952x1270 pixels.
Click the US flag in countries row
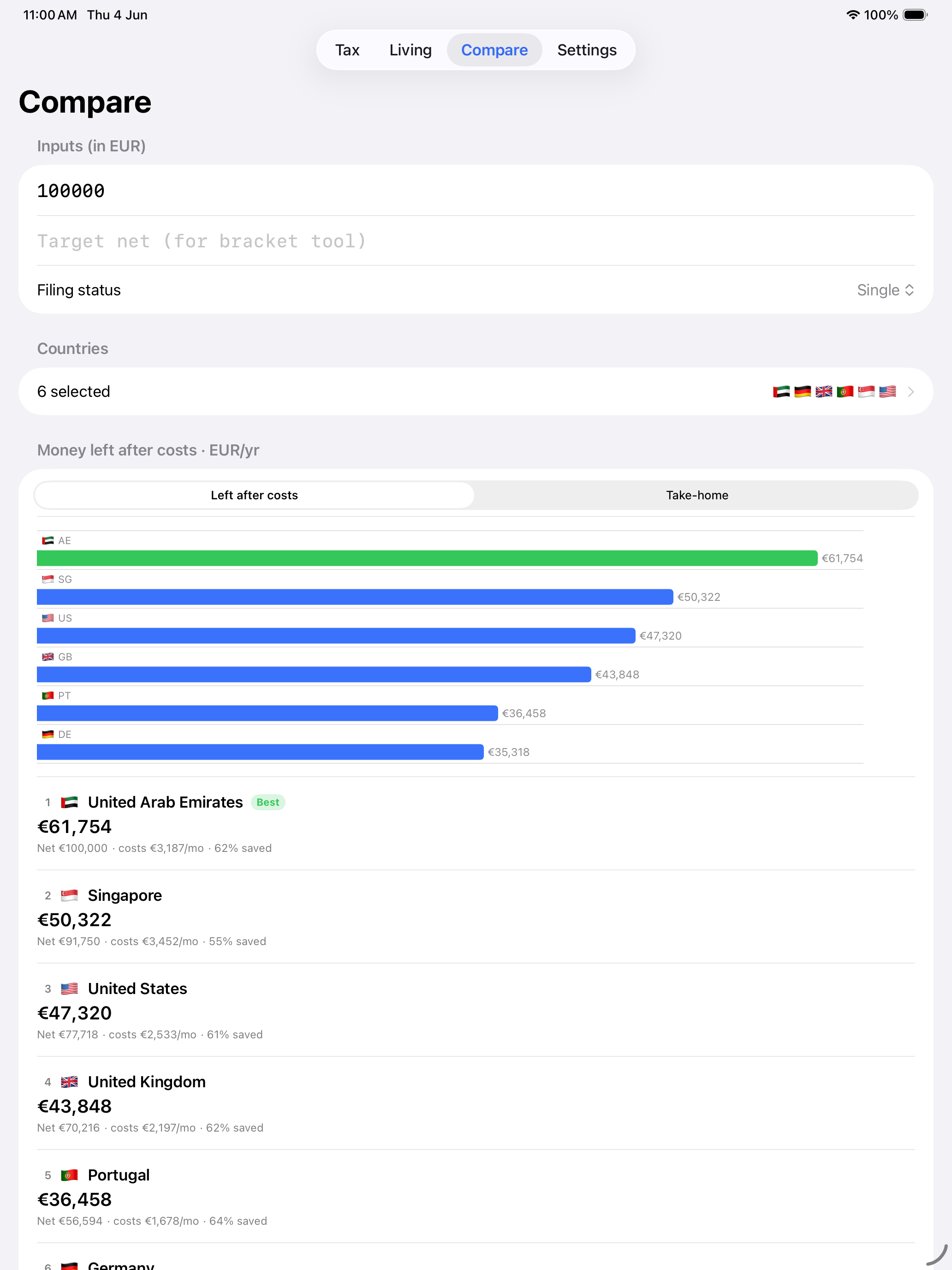point(887,391)
